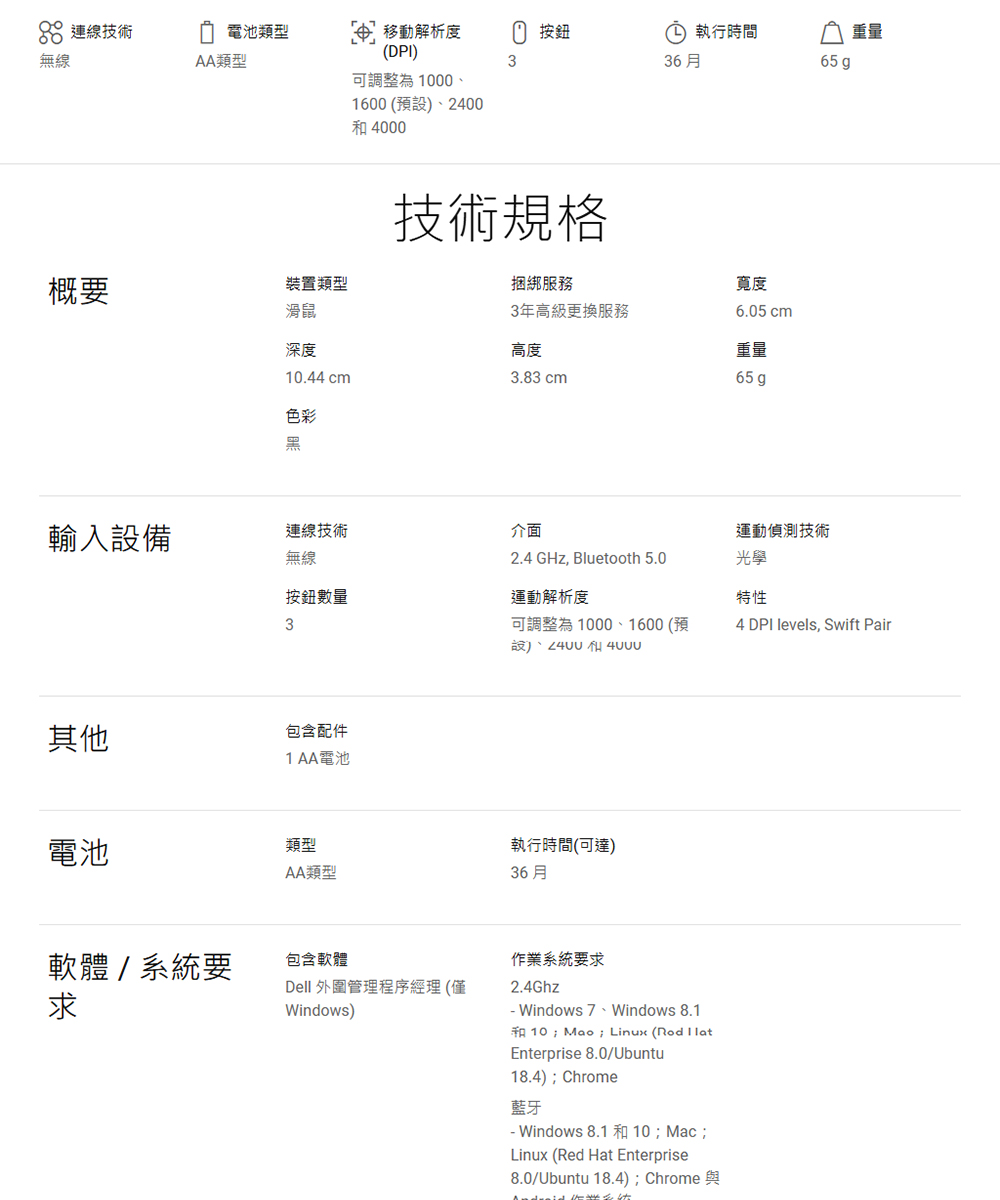The height and width of the screenshot is (1200, 1000).
Task: Click the 技術規格 page heading
Action: click(500, 217)
